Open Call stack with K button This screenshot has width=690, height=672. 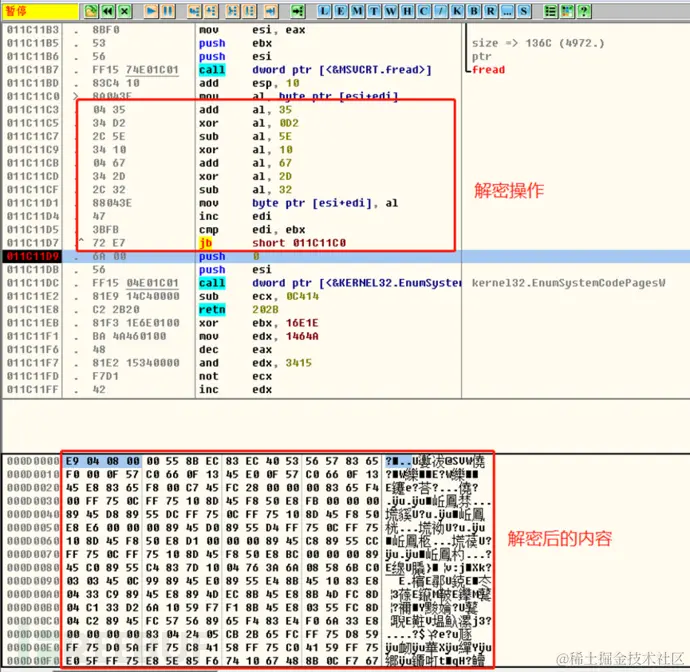457,11
